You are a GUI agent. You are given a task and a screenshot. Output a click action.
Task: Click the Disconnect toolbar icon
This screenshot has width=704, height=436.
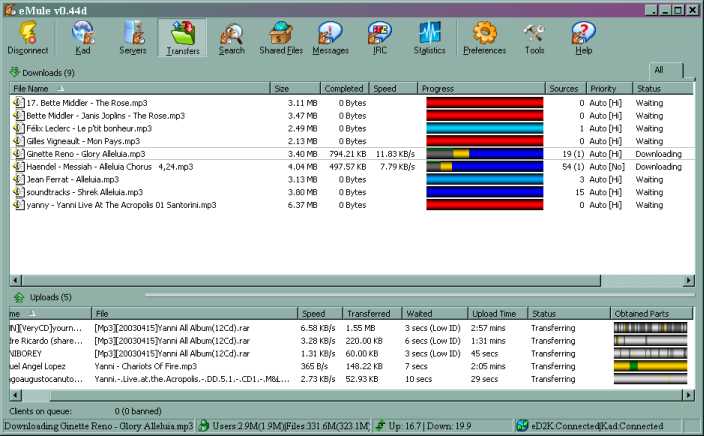27,38
